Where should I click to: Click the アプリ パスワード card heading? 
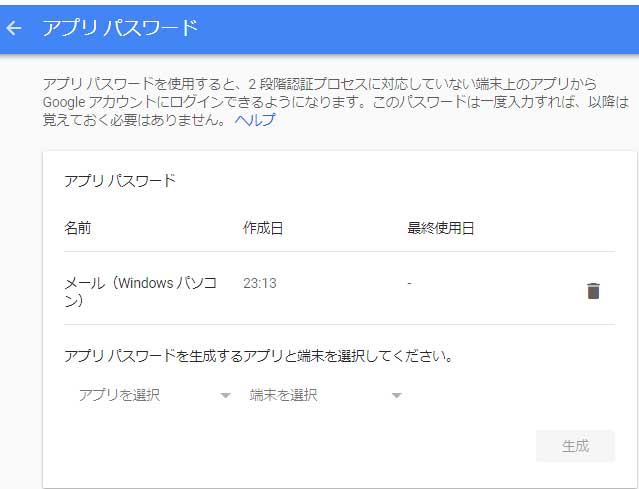[120, 180]
